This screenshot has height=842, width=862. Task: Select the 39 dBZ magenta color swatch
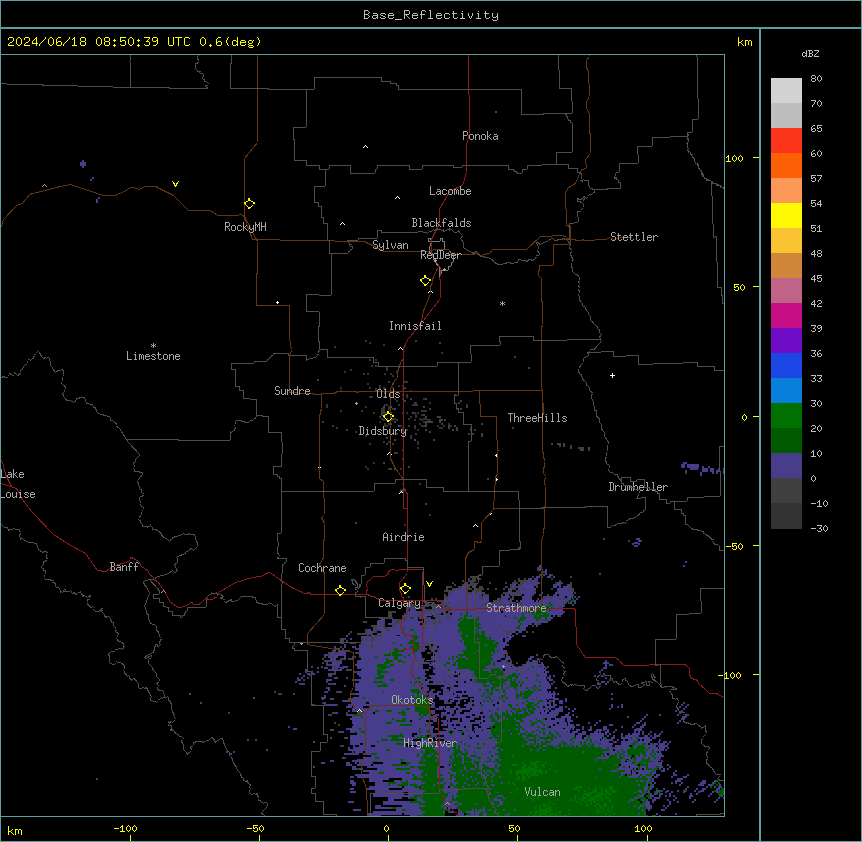(x=786, y=315)
